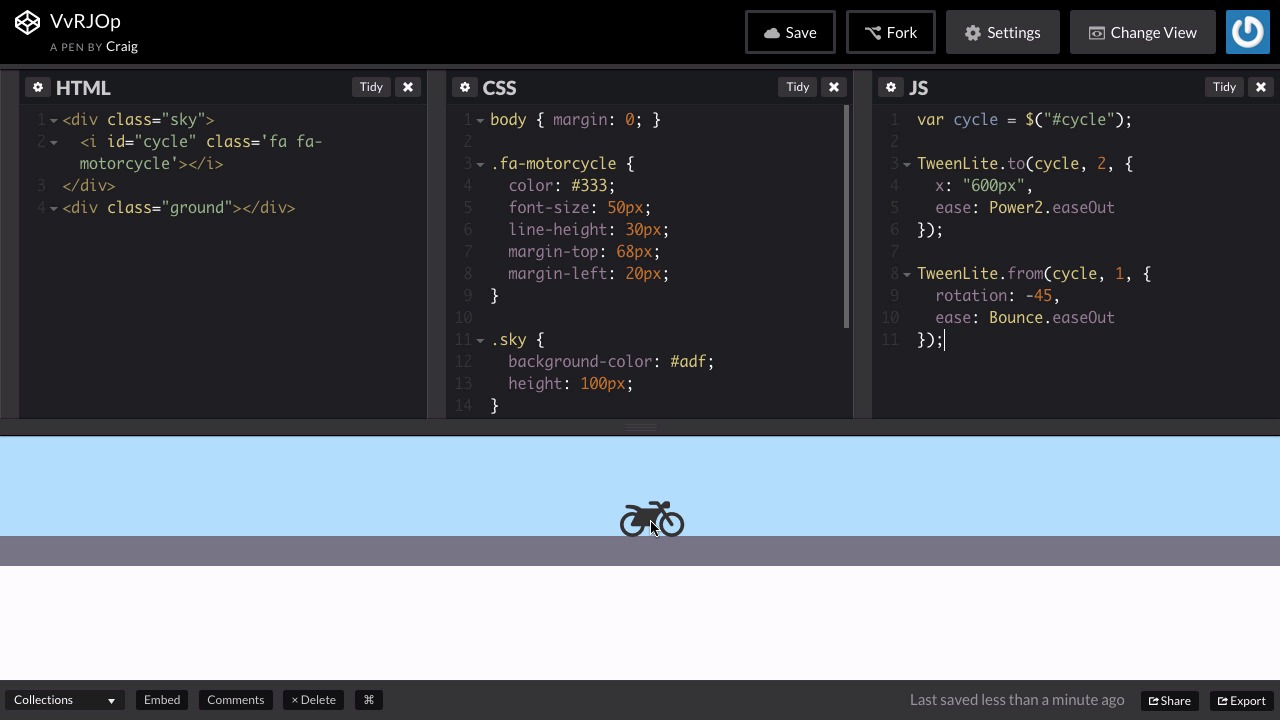This screenshot has height=720, width=1280.
Task: Close the HTML editor panel
Action: point(408,87)
